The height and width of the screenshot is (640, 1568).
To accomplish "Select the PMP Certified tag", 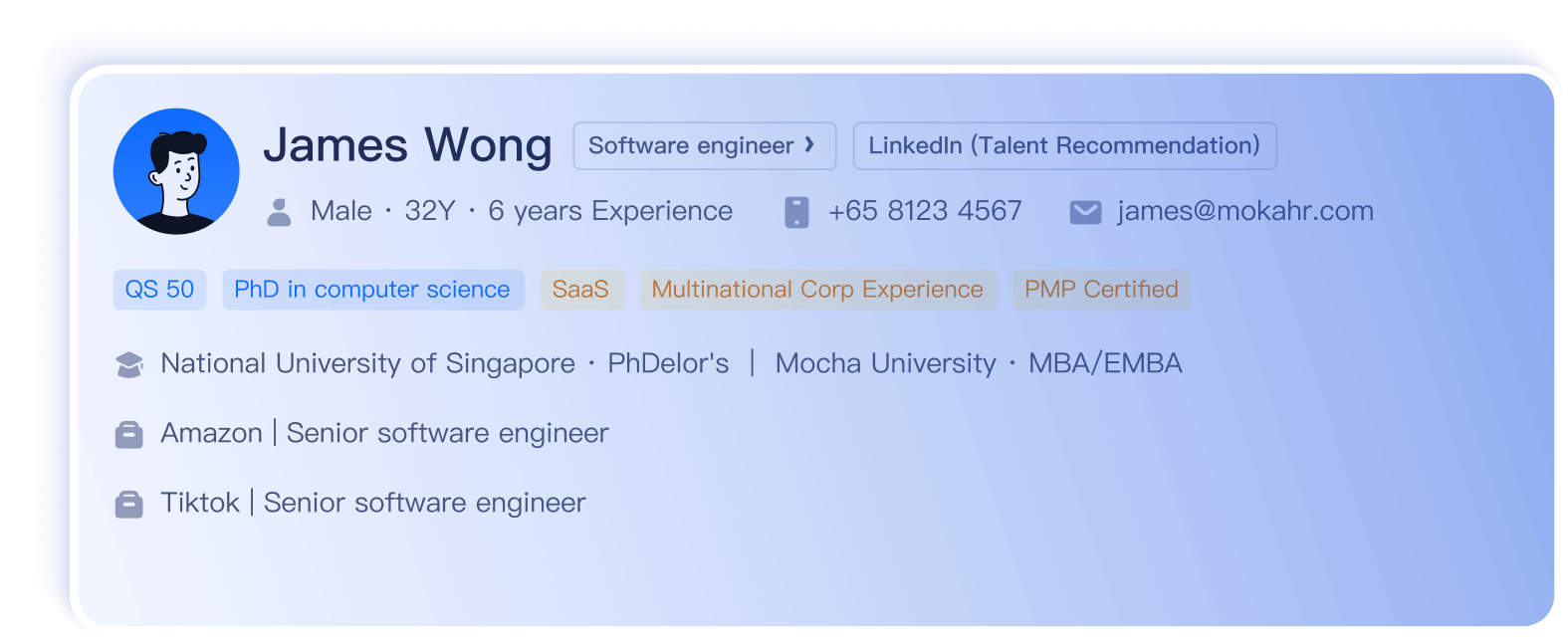I will point(1101,290).
